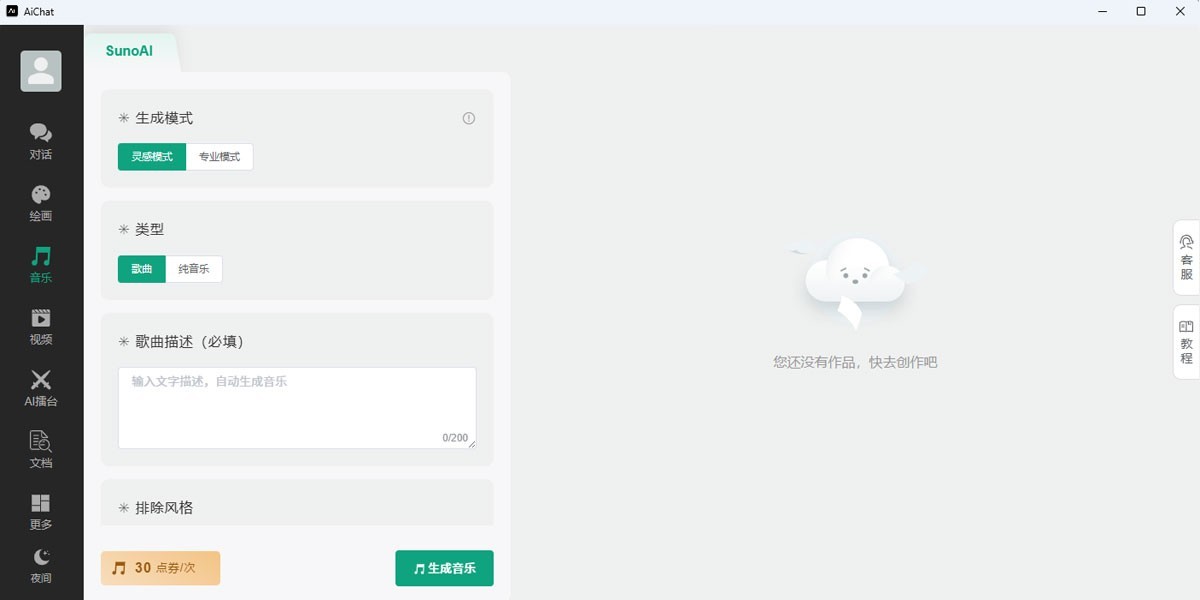1200x600 pixels.
Task: Click the 生成音乐 button
Action: tap(445, 568)
